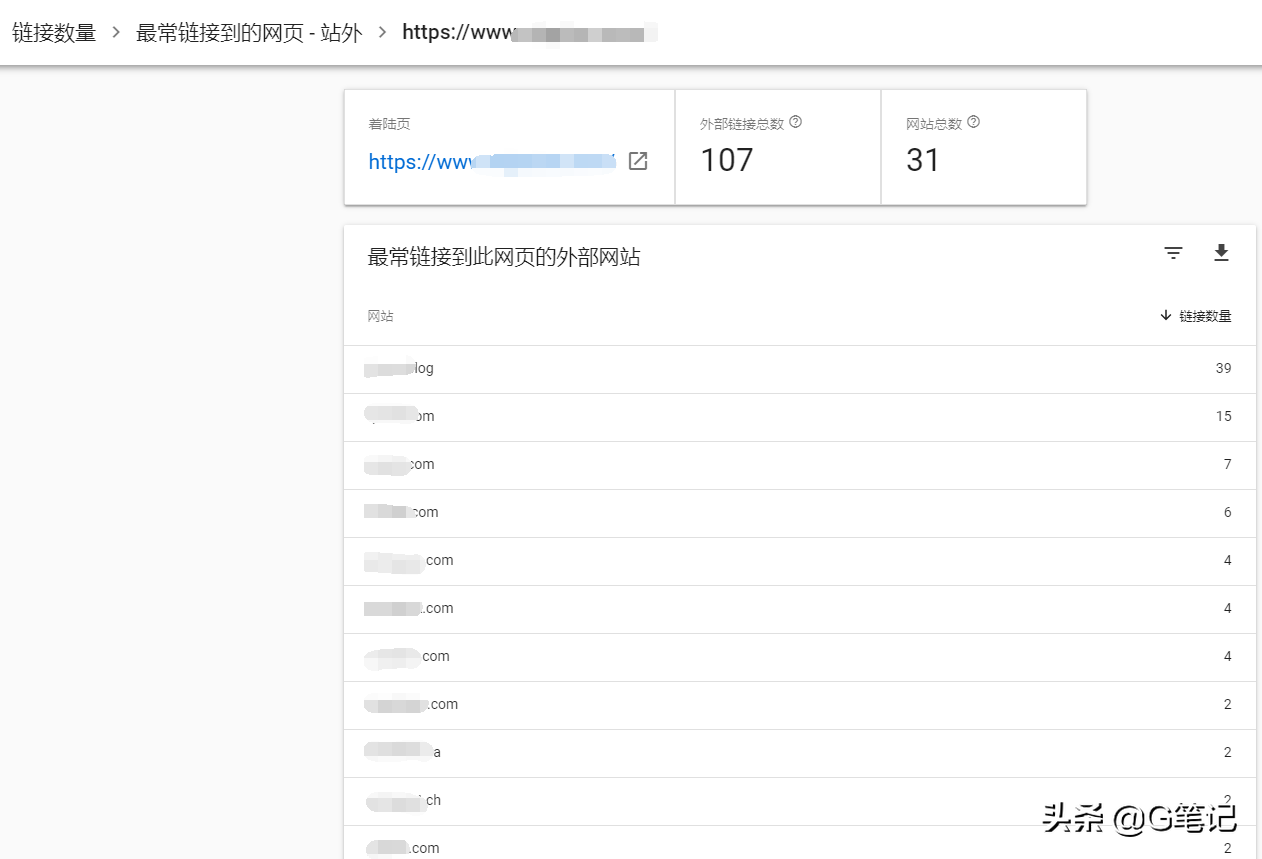Open the landing page external link icon
Image resolution: width=1262 pixels, height=859 pixels.
[638, 161]
